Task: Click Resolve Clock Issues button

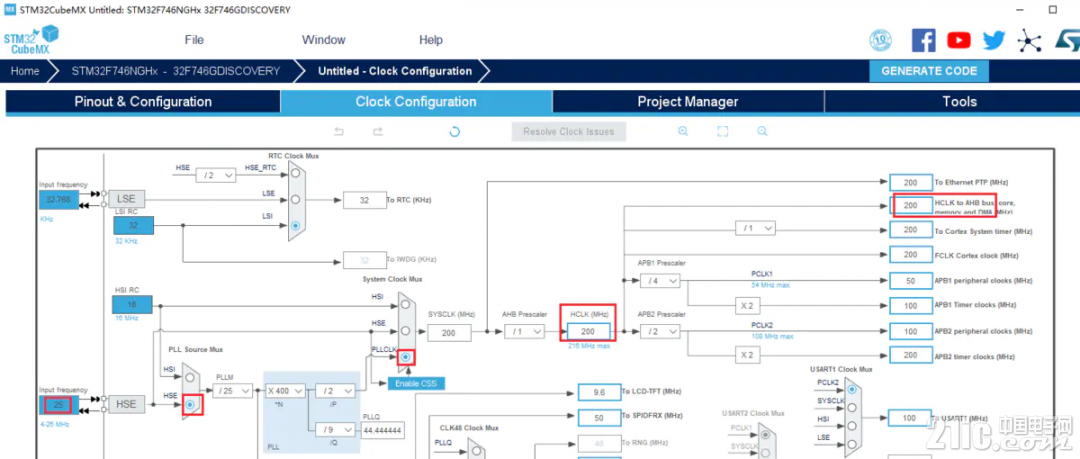Action: tap(568, 132)
